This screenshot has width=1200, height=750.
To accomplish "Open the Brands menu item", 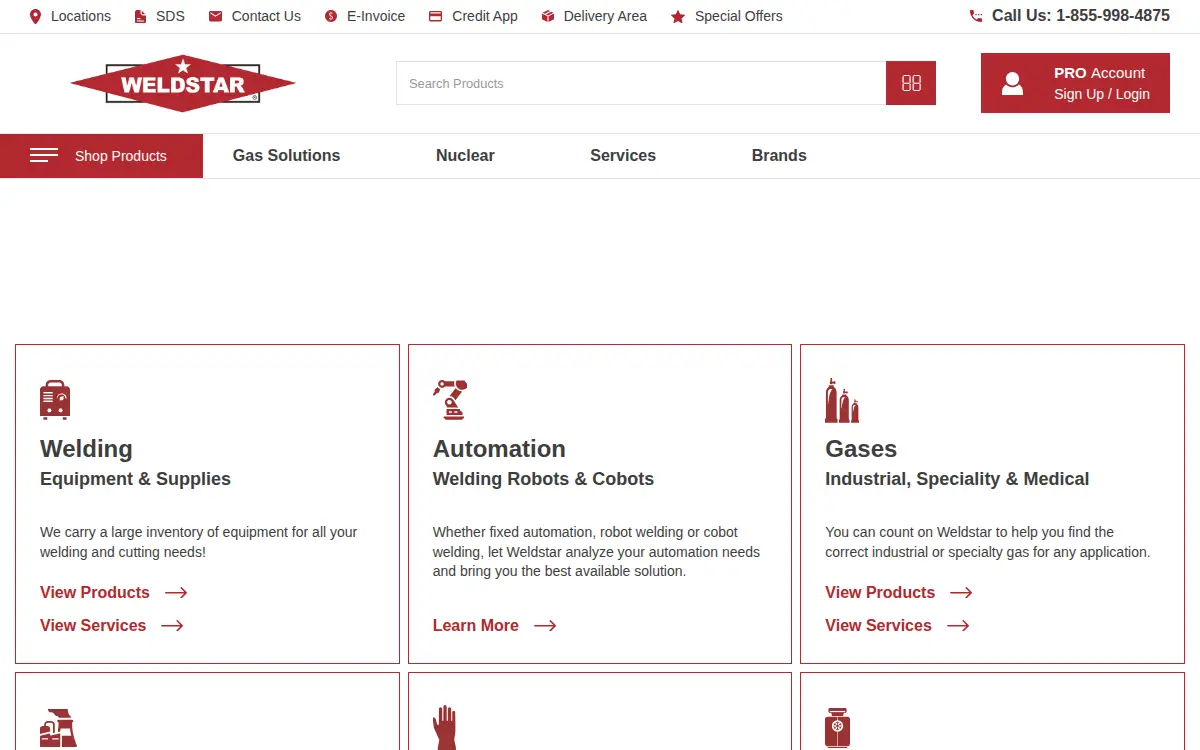I will pos(779,156).
